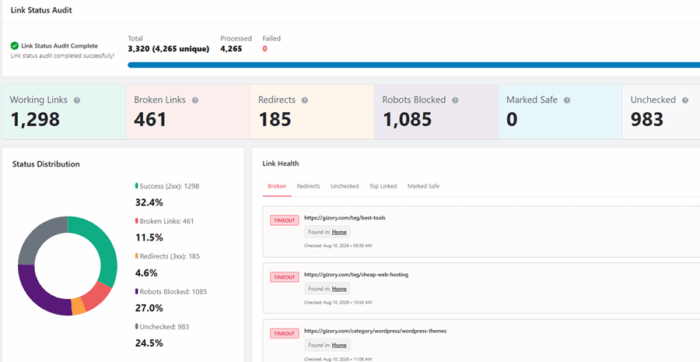Click the Processed value 4,265
The height and width of the screenshot is (362, 700).
point(231,49)
